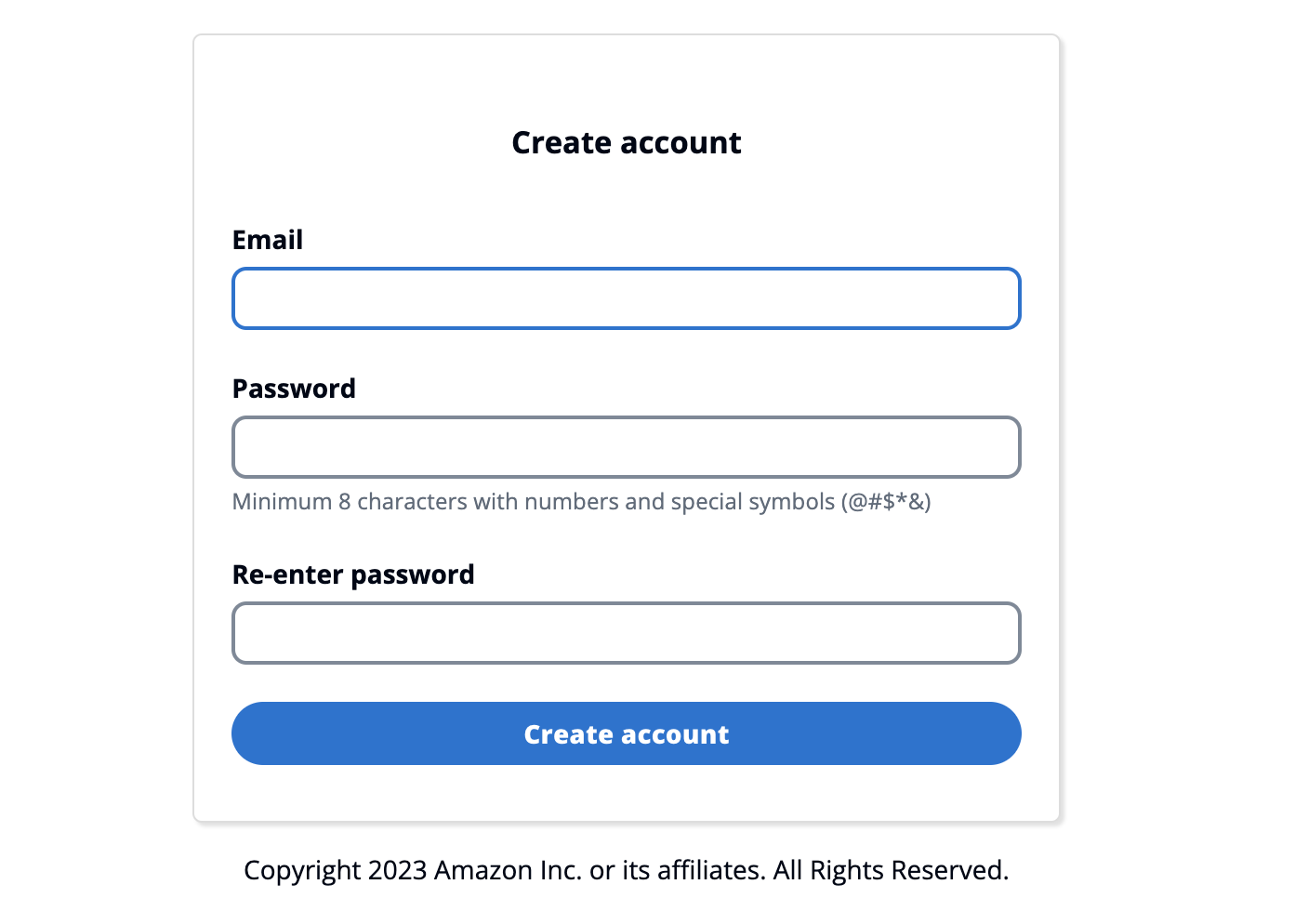The width and height of the screenshot is (1295, 924).
Task: Click the Email field label
Action: [267, 239]
